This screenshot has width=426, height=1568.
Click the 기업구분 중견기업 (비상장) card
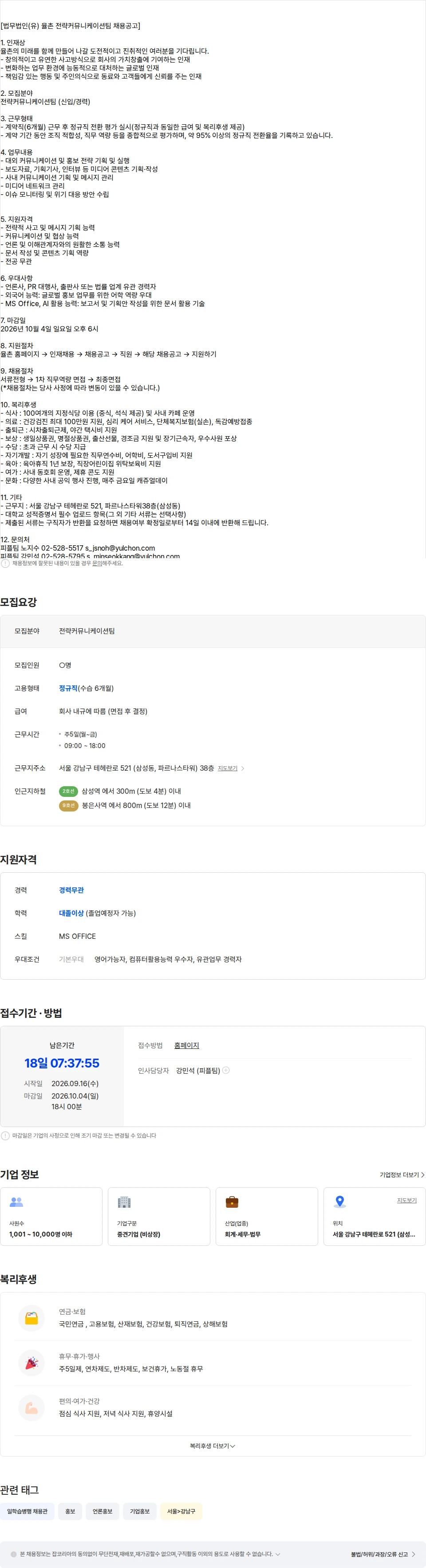(x=159, y=1217)
